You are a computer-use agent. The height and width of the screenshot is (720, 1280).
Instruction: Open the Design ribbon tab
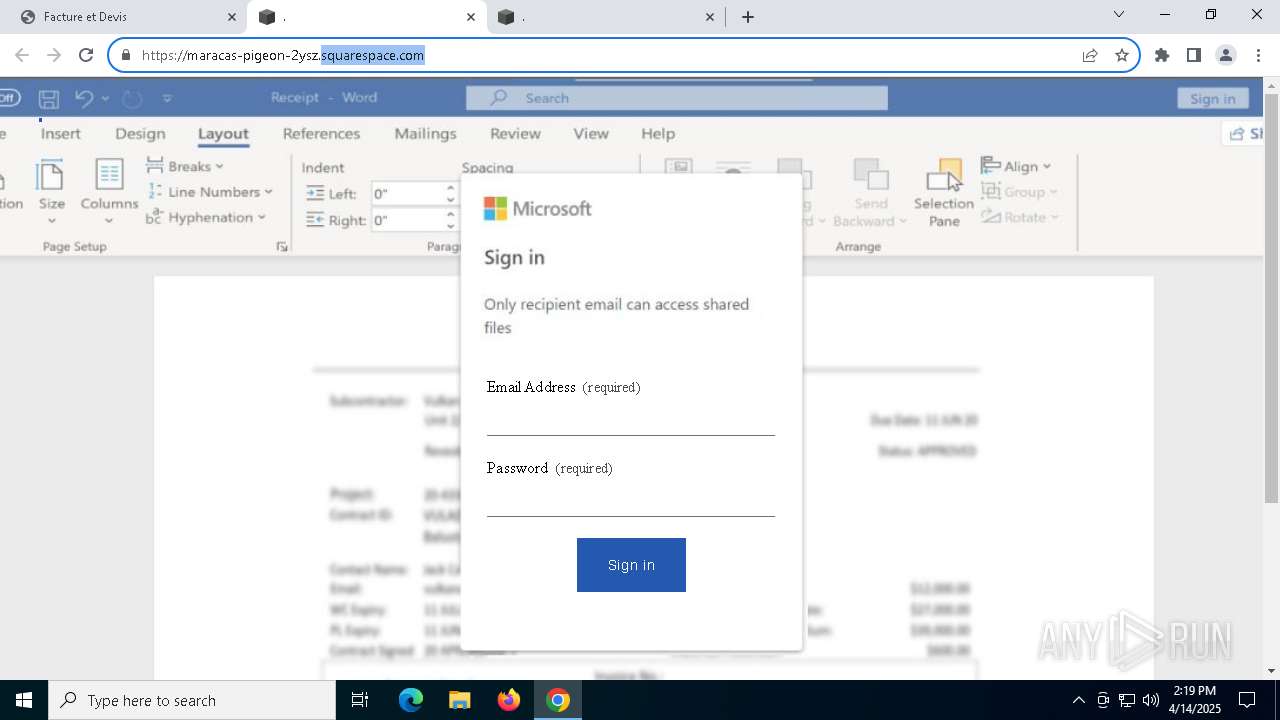coord(140,133)
